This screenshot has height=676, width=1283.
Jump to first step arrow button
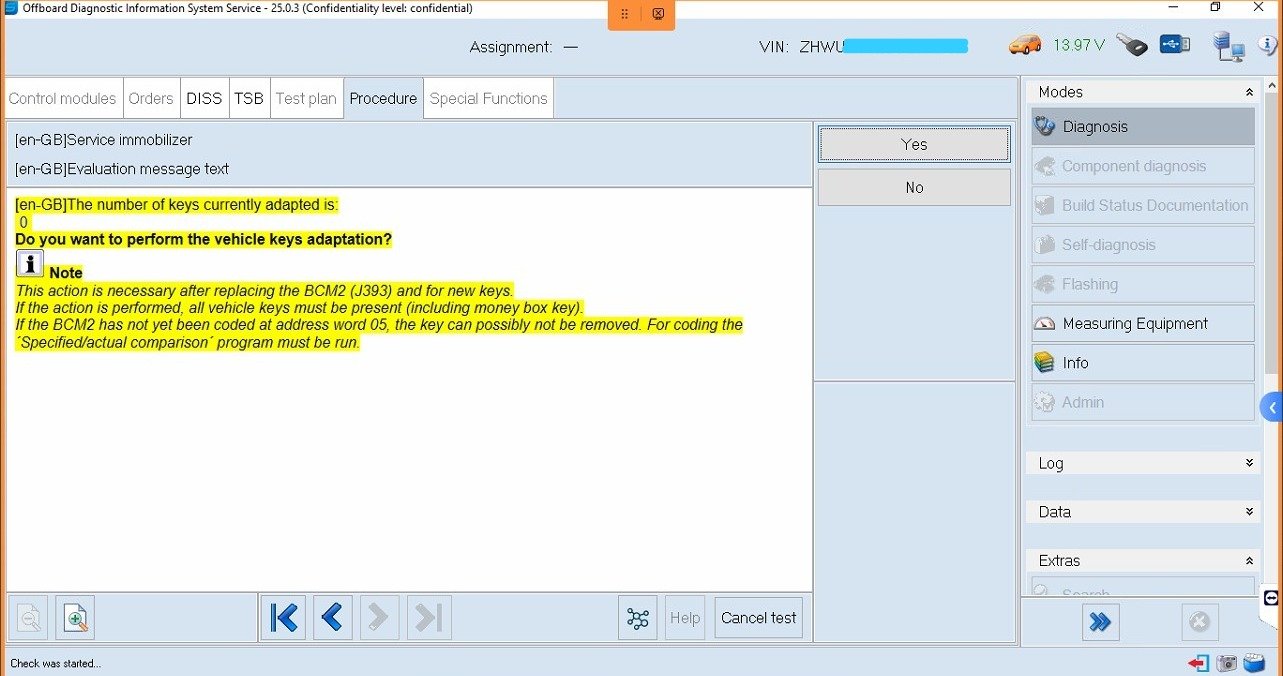click(x=284, y=619)
